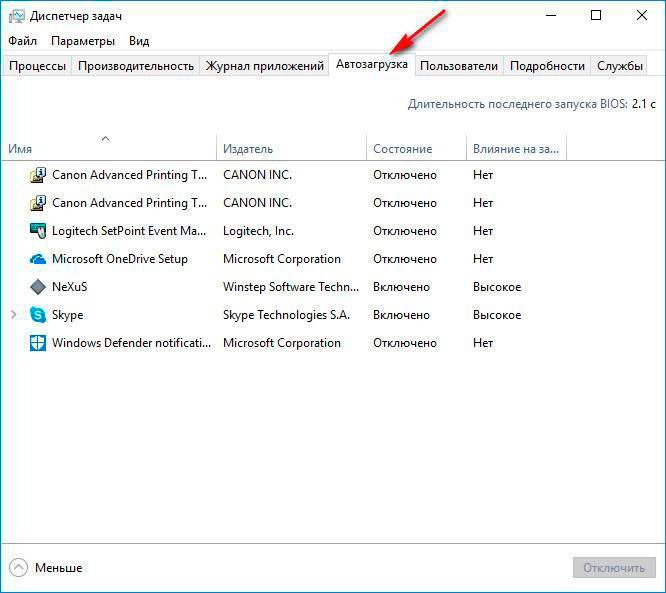Select the Автозагрузка tab
This screenshot has height=593, width=666.
tap(372, 64)
